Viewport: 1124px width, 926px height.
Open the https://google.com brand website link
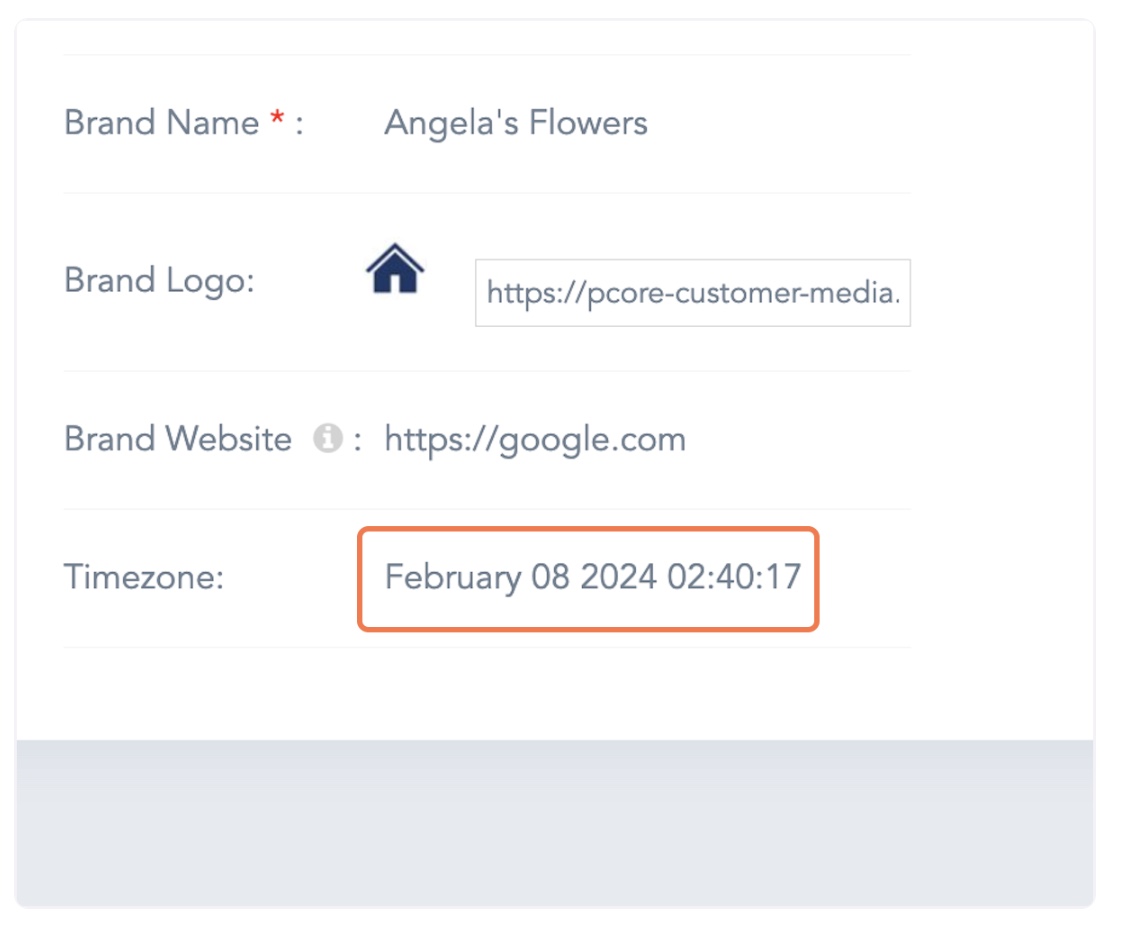pyautogui.click(x=535, y=439)
